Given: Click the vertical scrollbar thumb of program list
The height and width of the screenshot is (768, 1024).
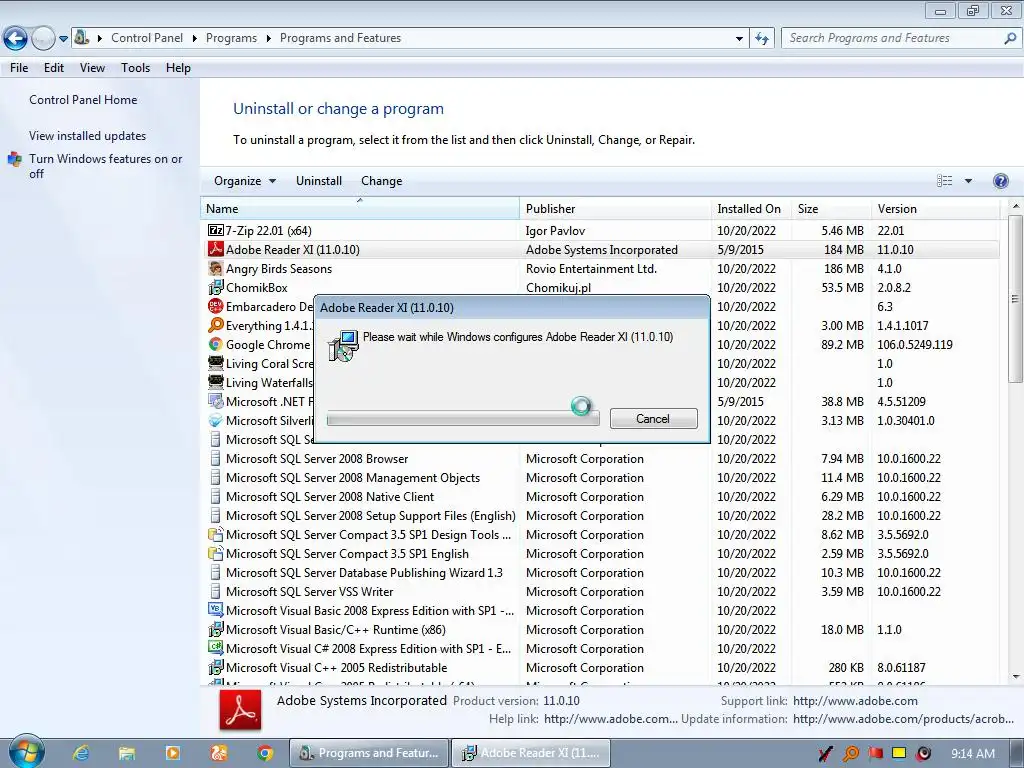Looking at the screenshot, I should tap(1016, 298).
